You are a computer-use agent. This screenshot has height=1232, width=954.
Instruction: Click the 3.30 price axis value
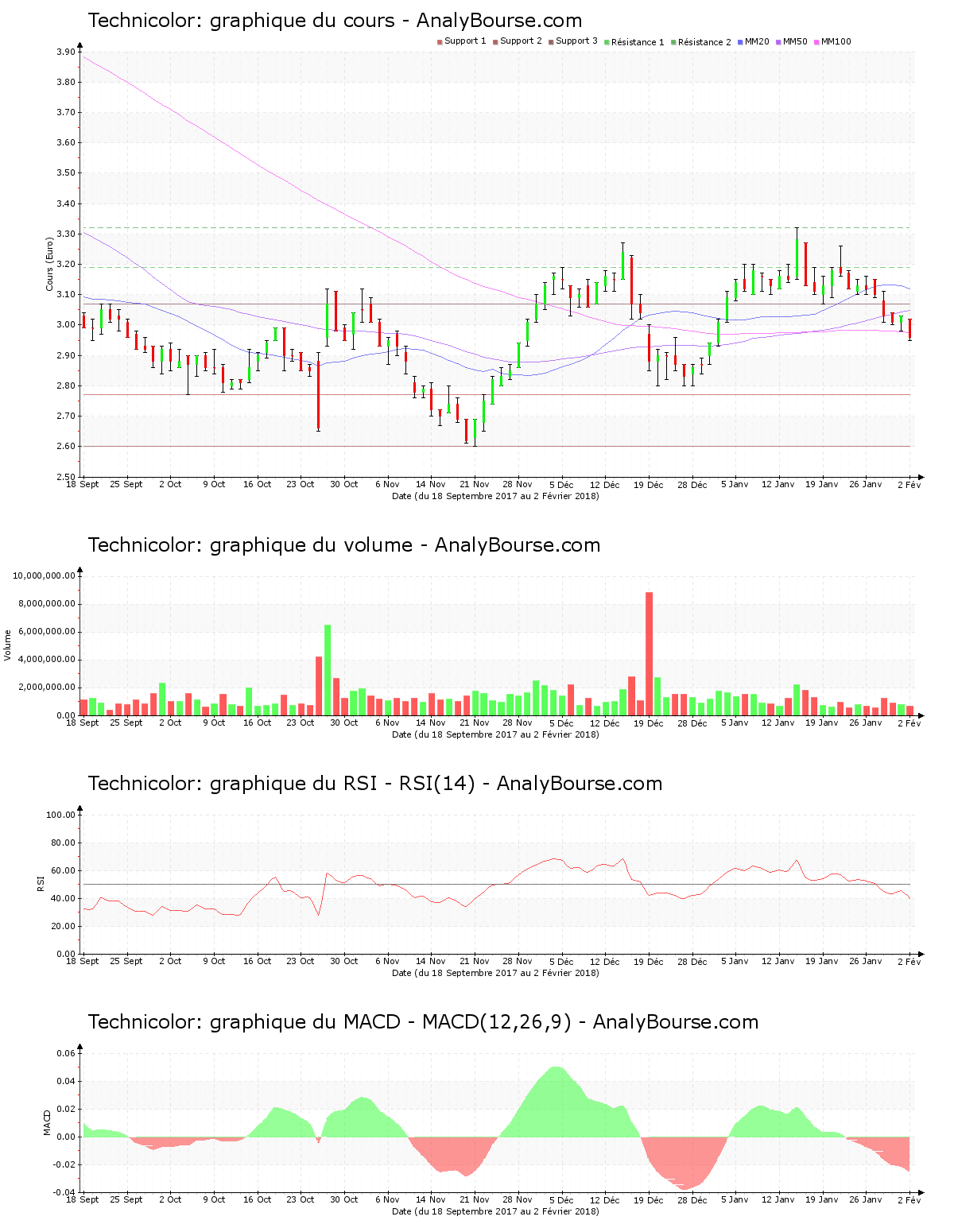click(x=66, y=234)
